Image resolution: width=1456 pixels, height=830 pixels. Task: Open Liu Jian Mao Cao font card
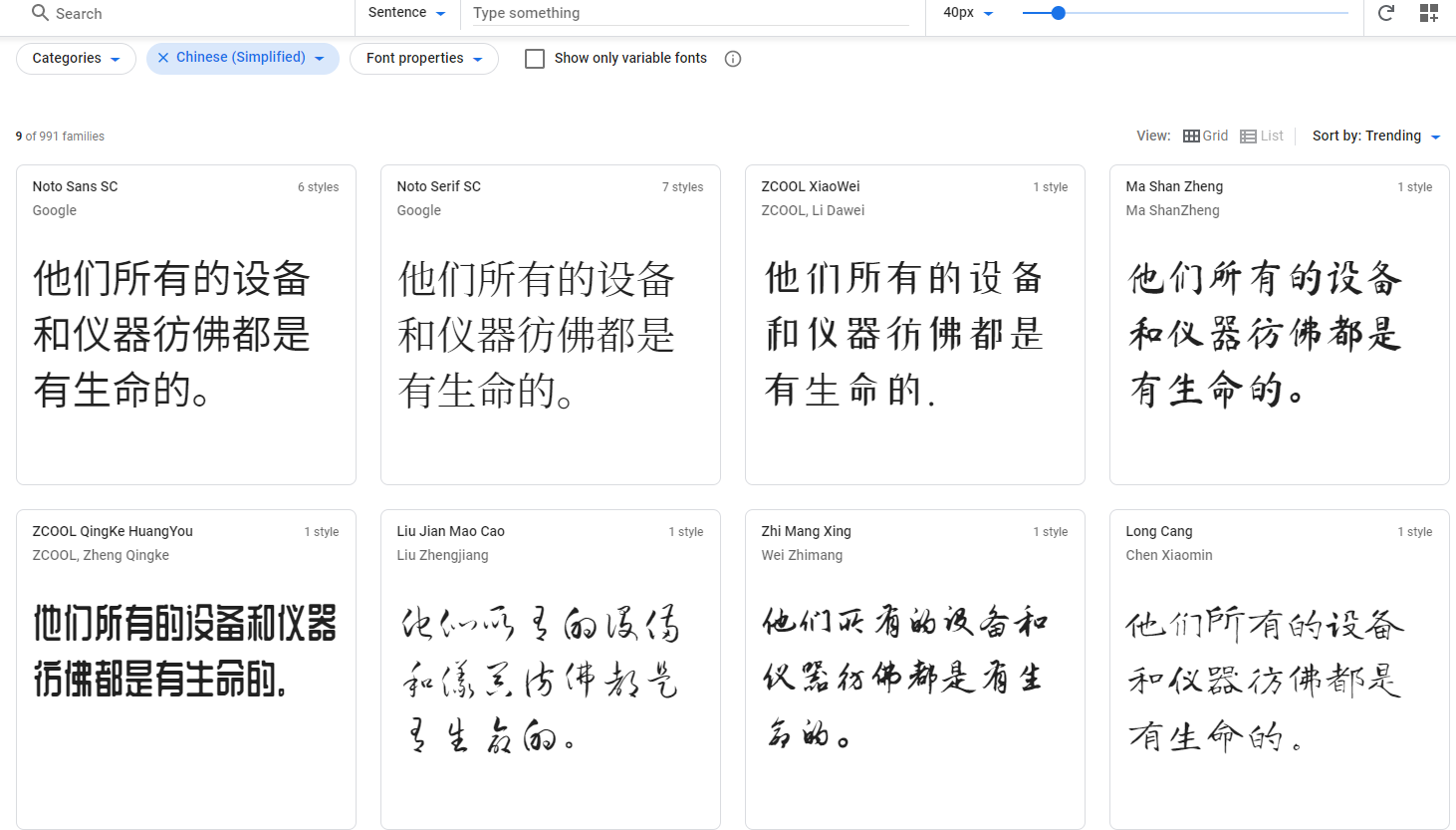(551, 670)
